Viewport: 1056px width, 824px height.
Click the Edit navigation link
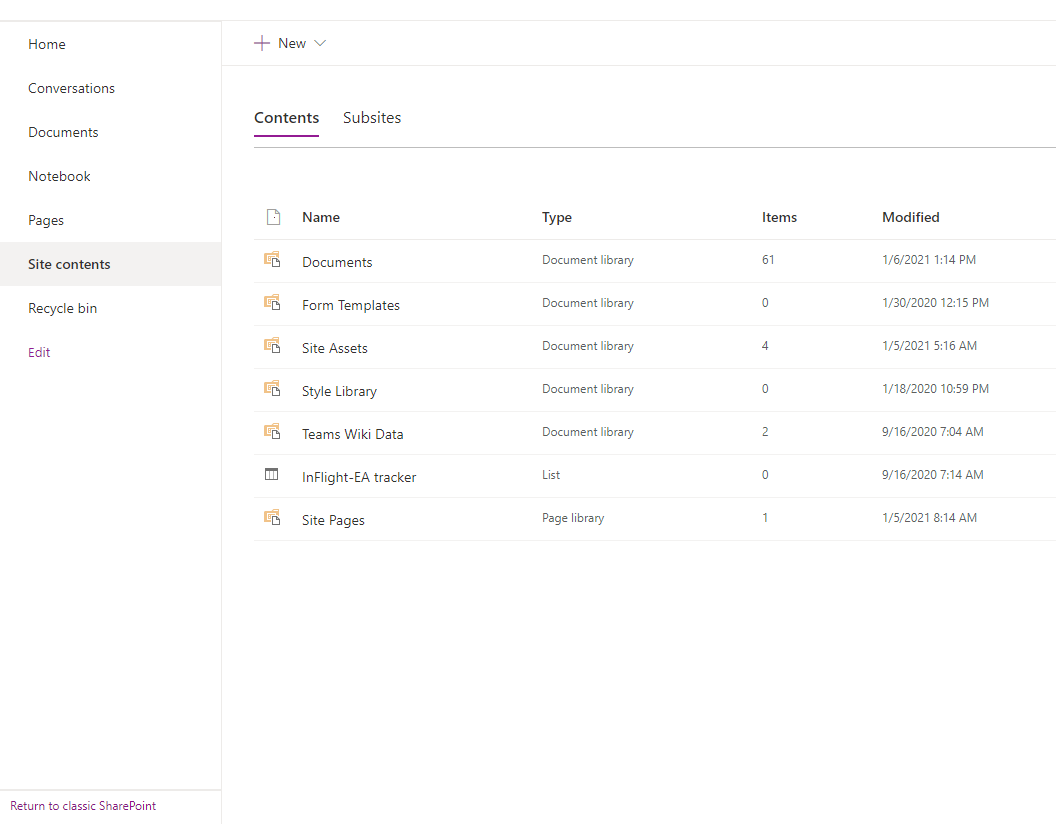click(39, 353)
